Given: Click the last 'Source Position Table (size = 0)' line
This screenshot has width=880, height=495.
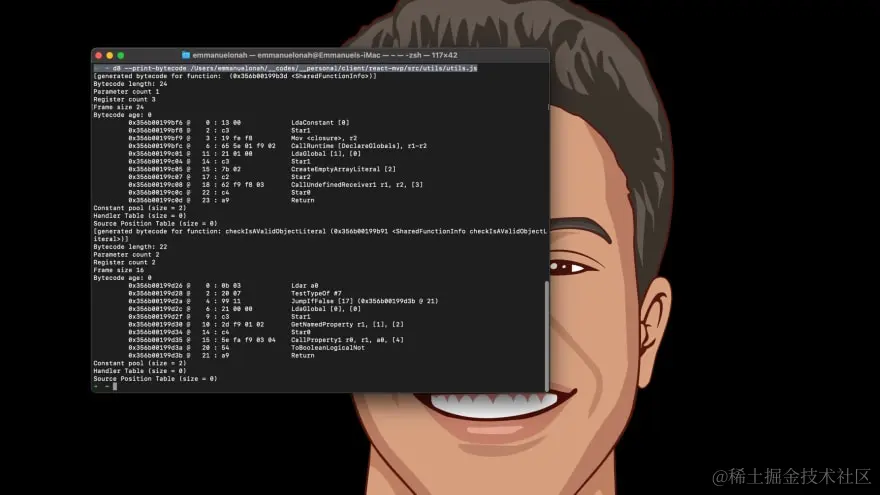Looking at the screenshot, I should click(x=155, y=379).
